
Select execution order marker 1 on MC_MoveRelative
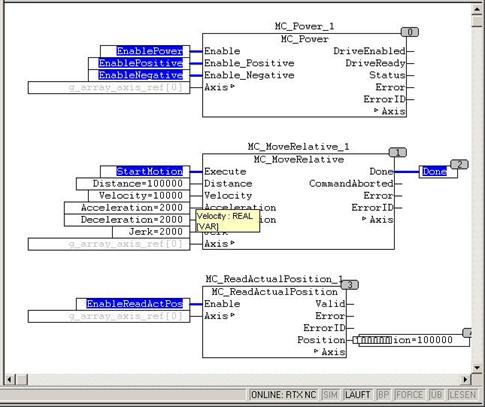[398, 153]
